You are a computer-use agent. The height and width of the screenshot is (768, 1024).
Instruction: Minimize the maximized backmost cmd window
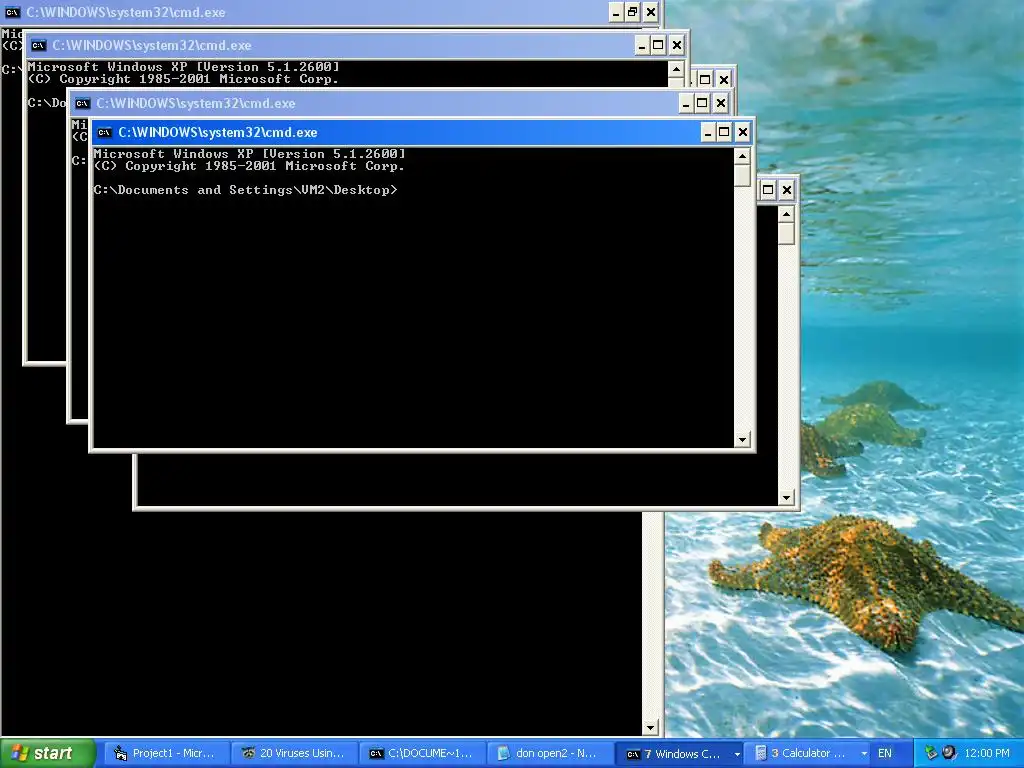coord(616,12)
